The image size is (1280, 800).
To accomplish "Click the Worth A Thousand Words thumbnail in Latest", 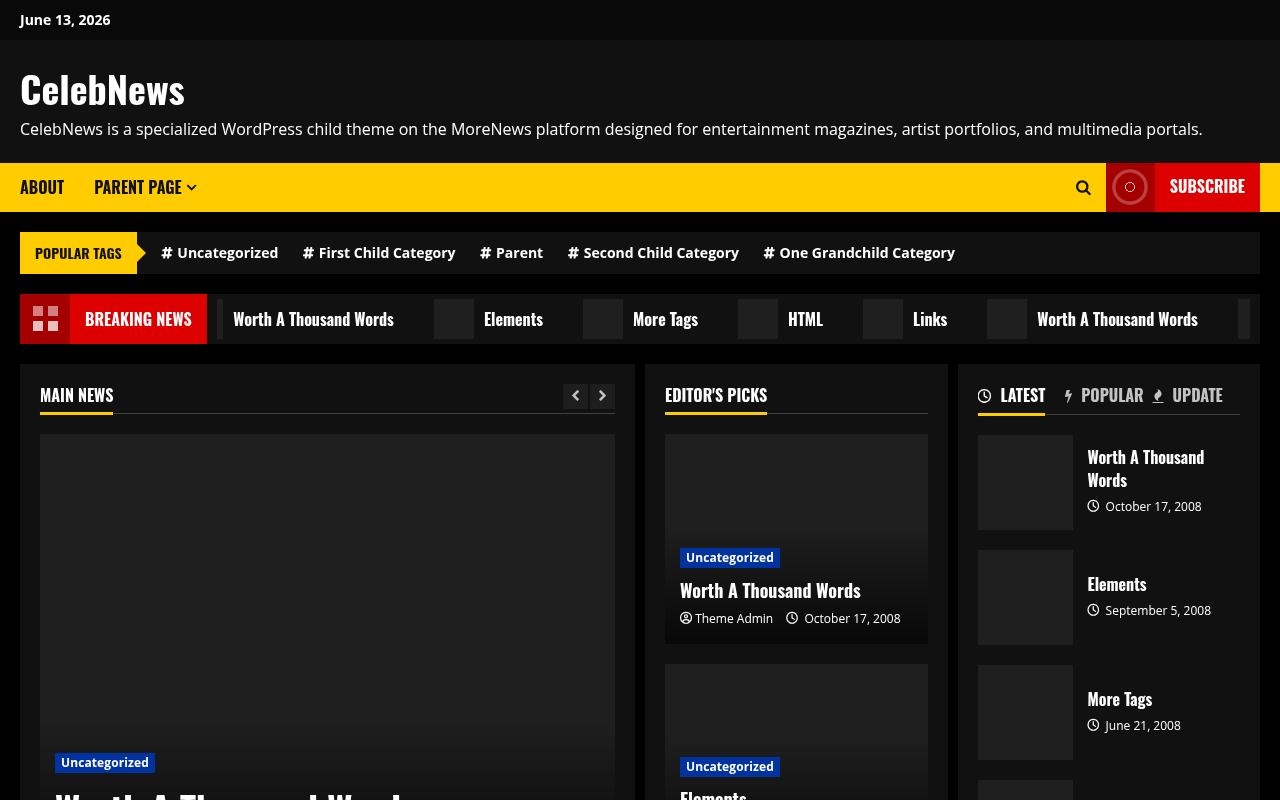I will point(1025,482).
